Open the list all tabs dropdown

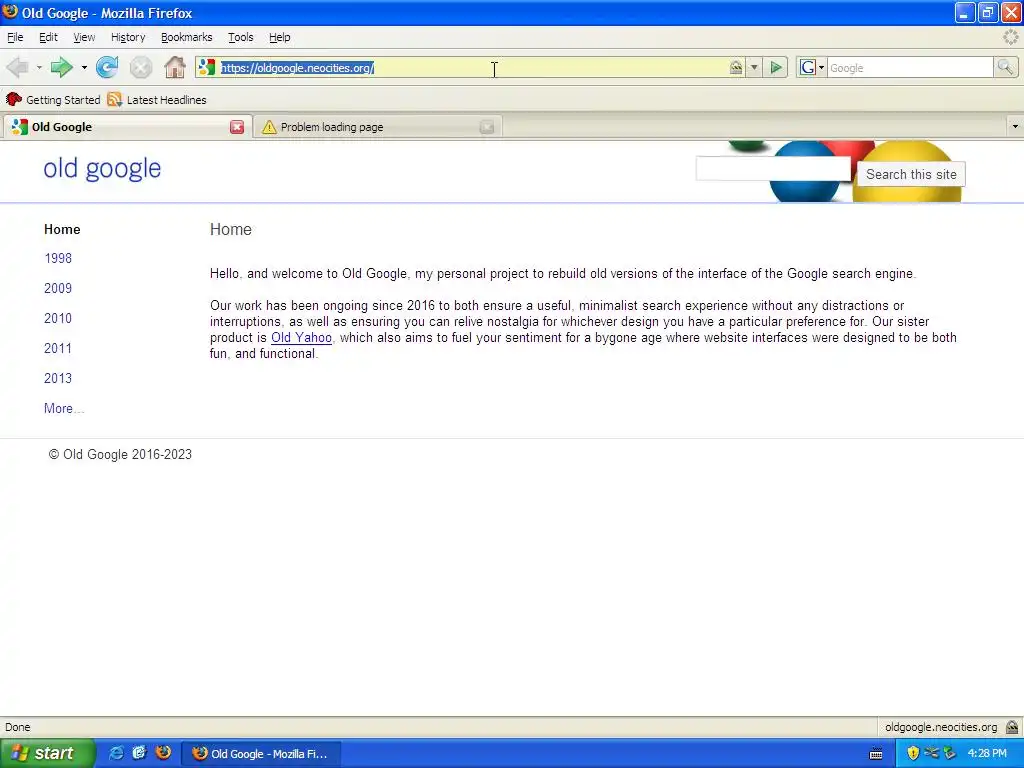point(1015,127)
